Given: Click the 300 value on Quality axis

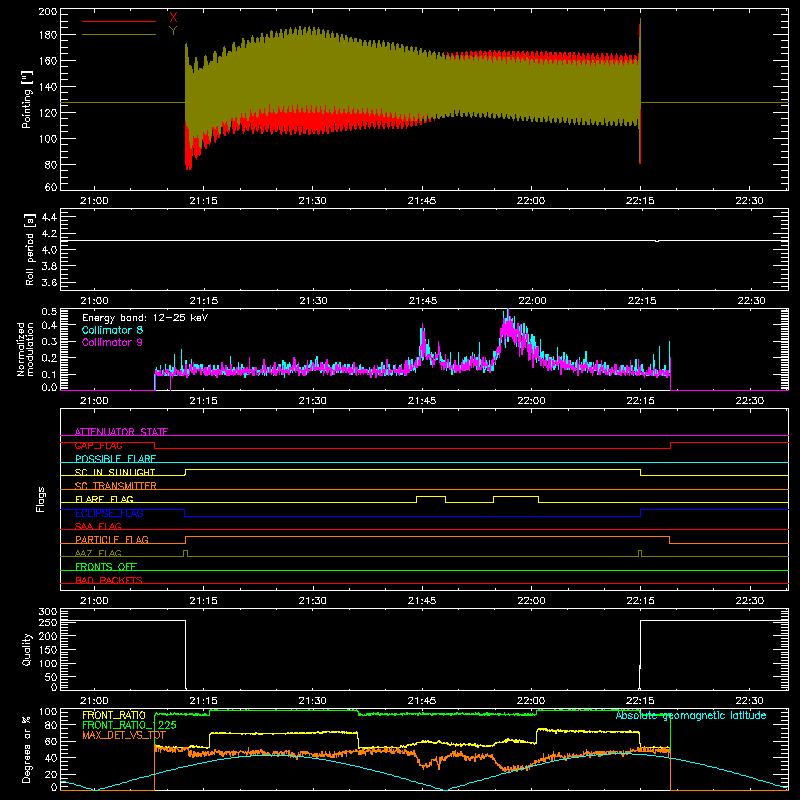Looking at the screenshot, I should click(48, 611).
